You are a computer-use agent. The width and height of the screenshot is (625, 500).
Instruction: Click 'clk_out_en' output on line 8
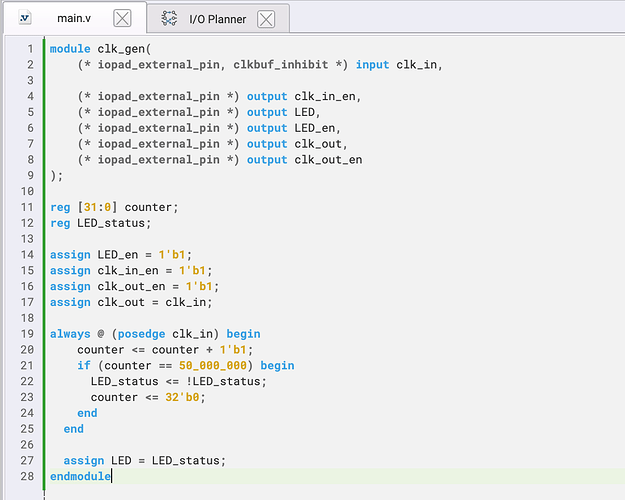pos(328,159)
